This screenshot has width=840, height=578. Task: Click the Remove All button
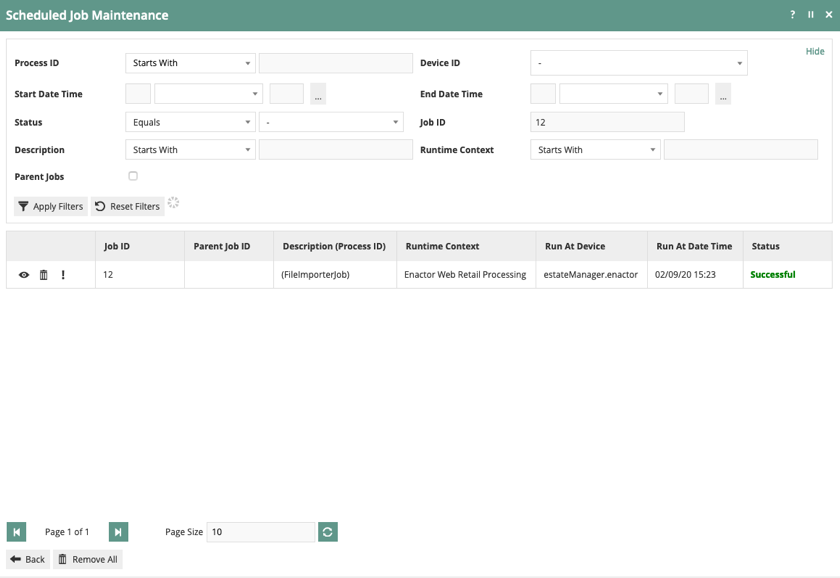coord(88,559)
